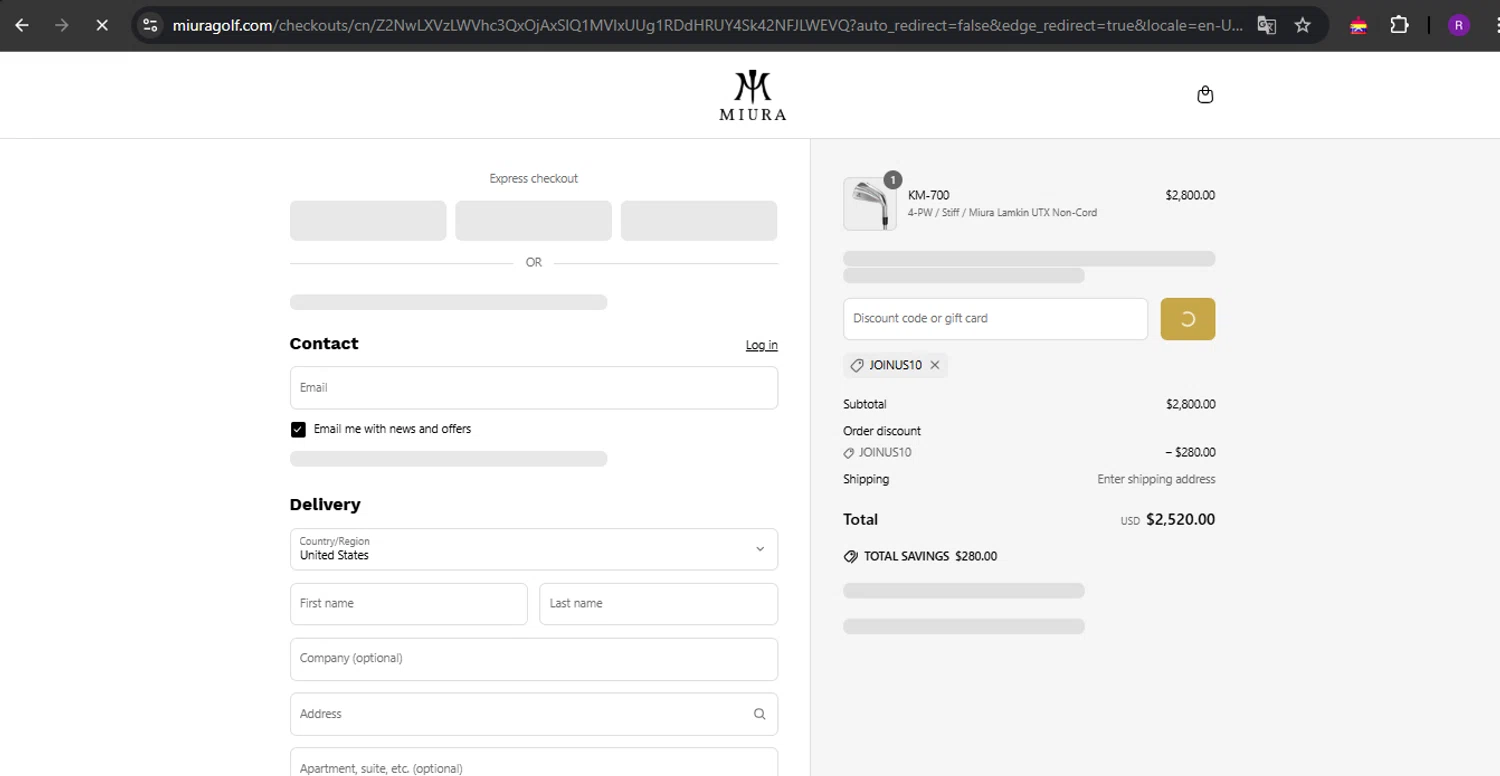
Task: Click the TOTAL SAVINGS $280.00 text
Action: tap(930, 556)
